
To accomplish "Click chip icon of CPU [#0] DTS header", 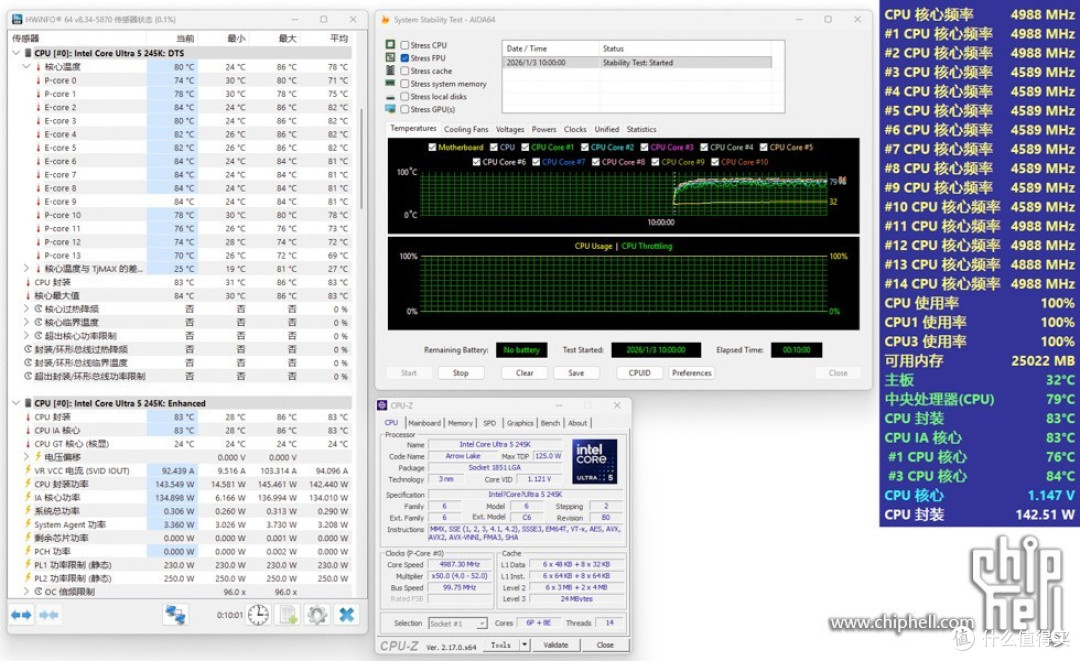I will (x=28, y=53).
